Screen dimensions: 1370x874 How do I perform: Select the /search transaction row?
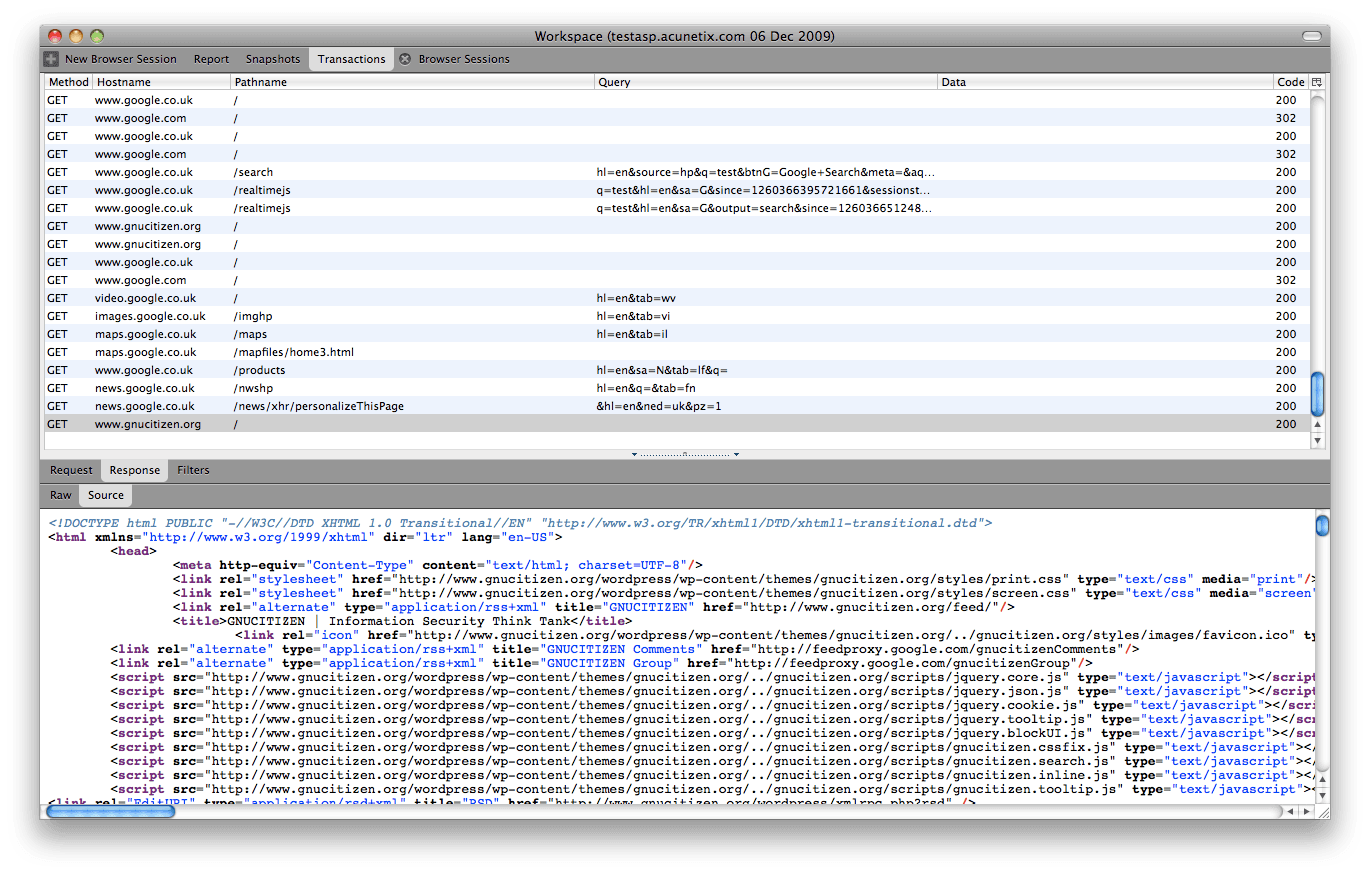point(677,172)
